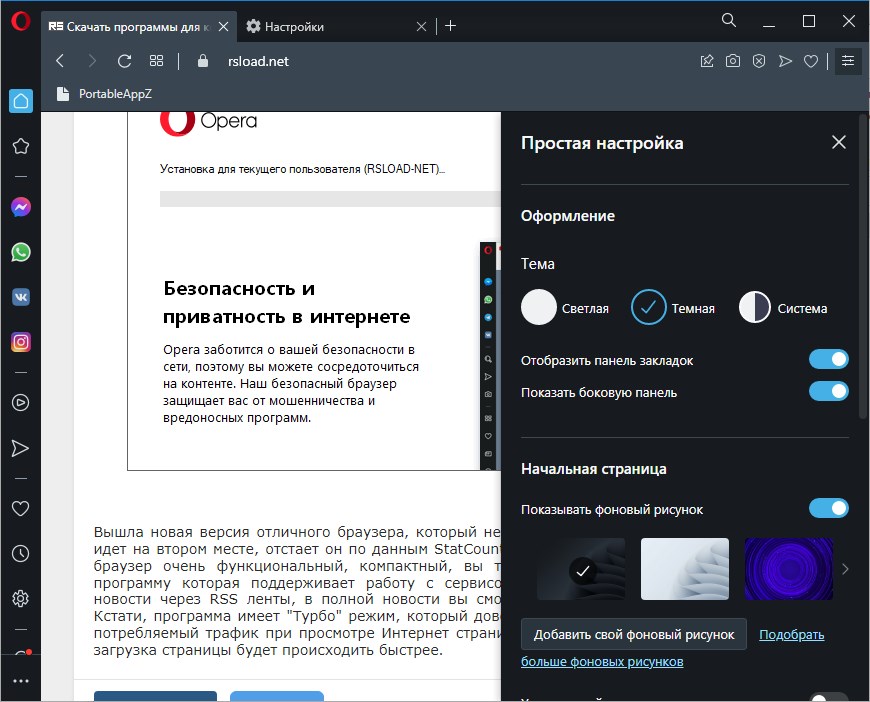870x702 pixels.
Task: Close the Простая настройка panel
Action: pyautogui.click(x=839, y=142)
